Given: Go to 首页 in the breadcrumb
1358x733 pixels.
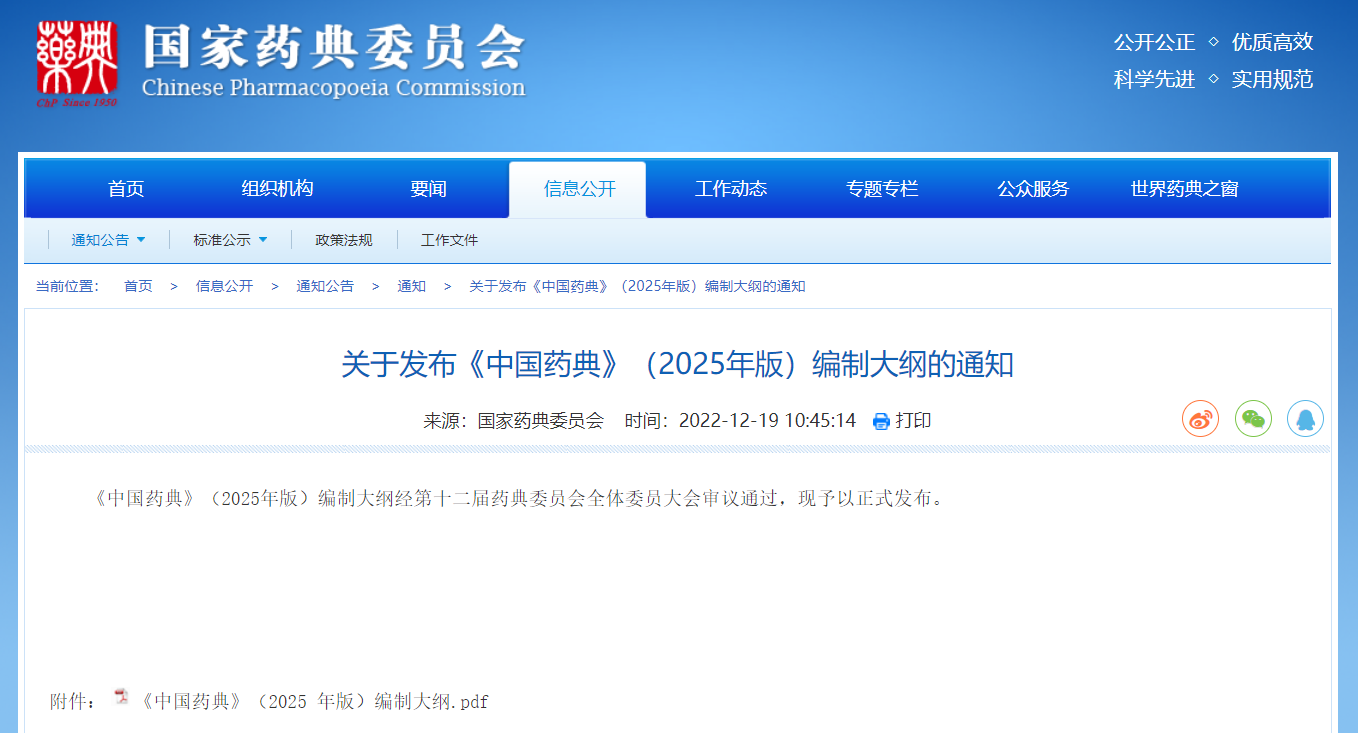Looking at the screenshot, I should [138, 286].
